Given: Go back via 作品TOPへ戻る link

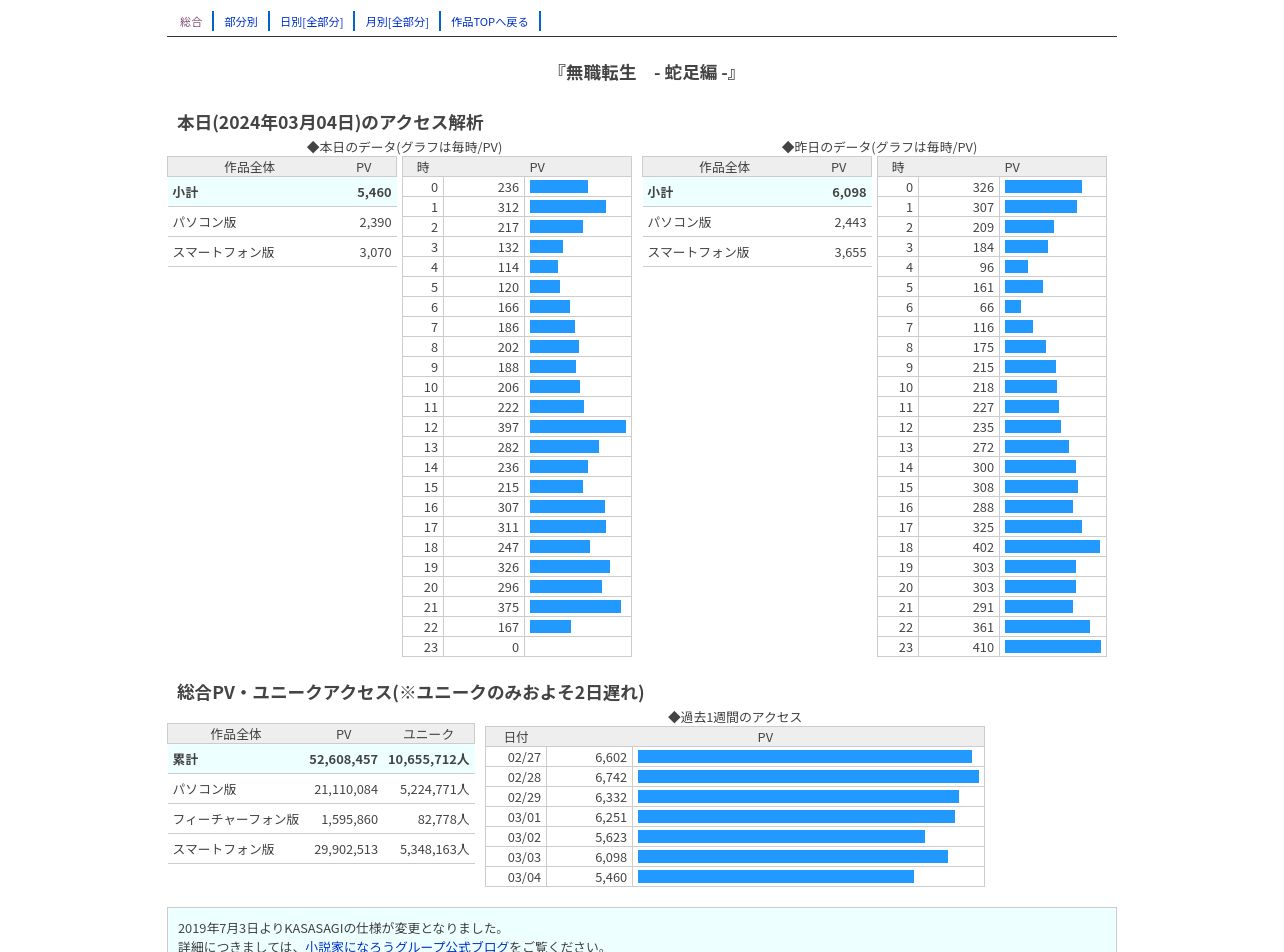Looking at the screenshot, I should tap(490, 21).
